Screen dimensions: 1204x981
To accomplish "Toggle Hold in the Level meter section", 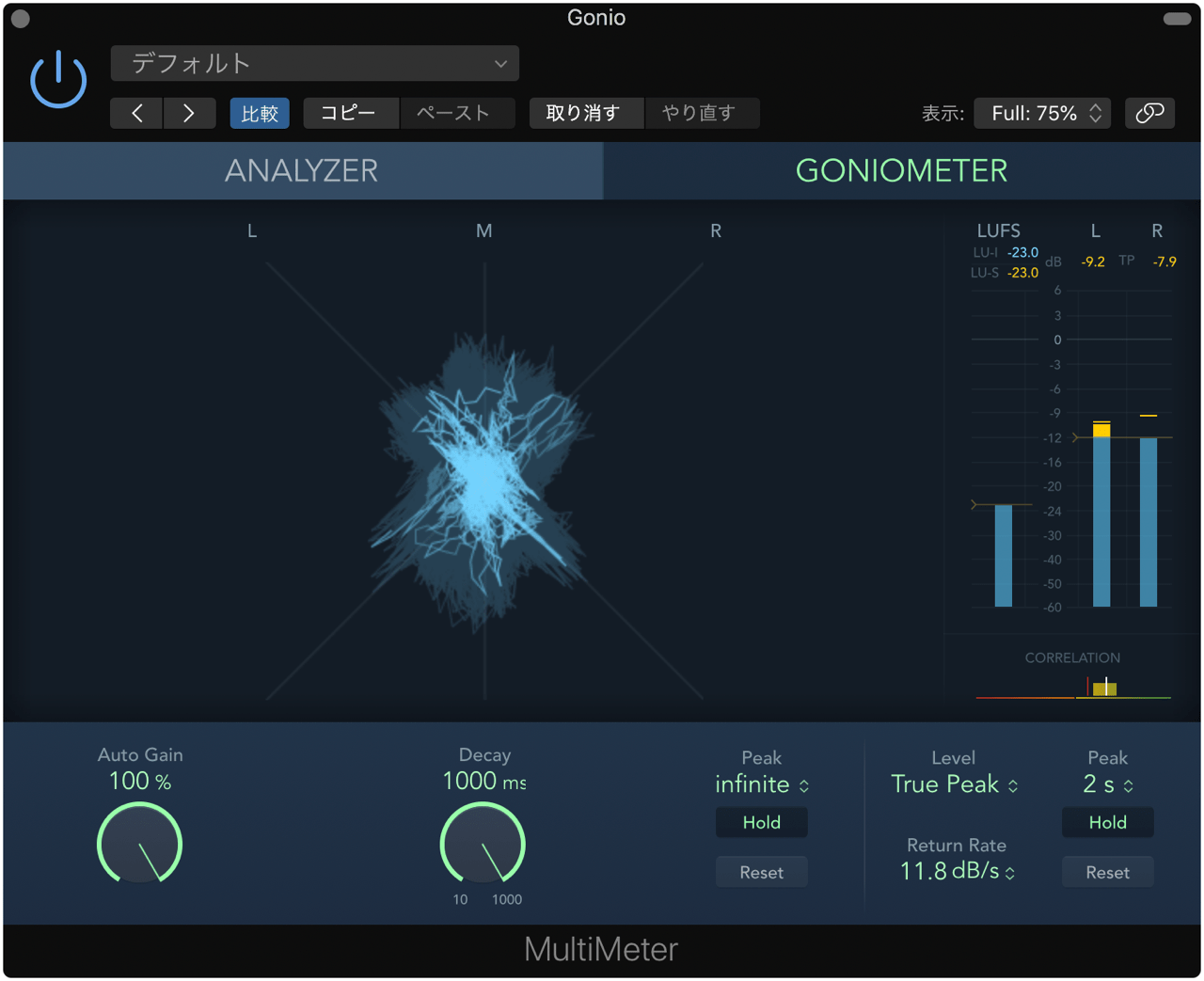I will click(x=1107, y=822).
